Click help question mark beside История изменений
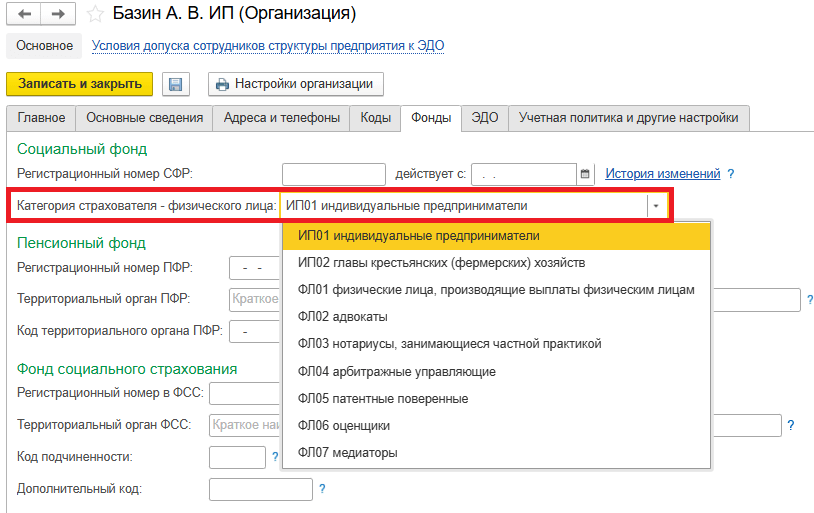 point(730,174)
